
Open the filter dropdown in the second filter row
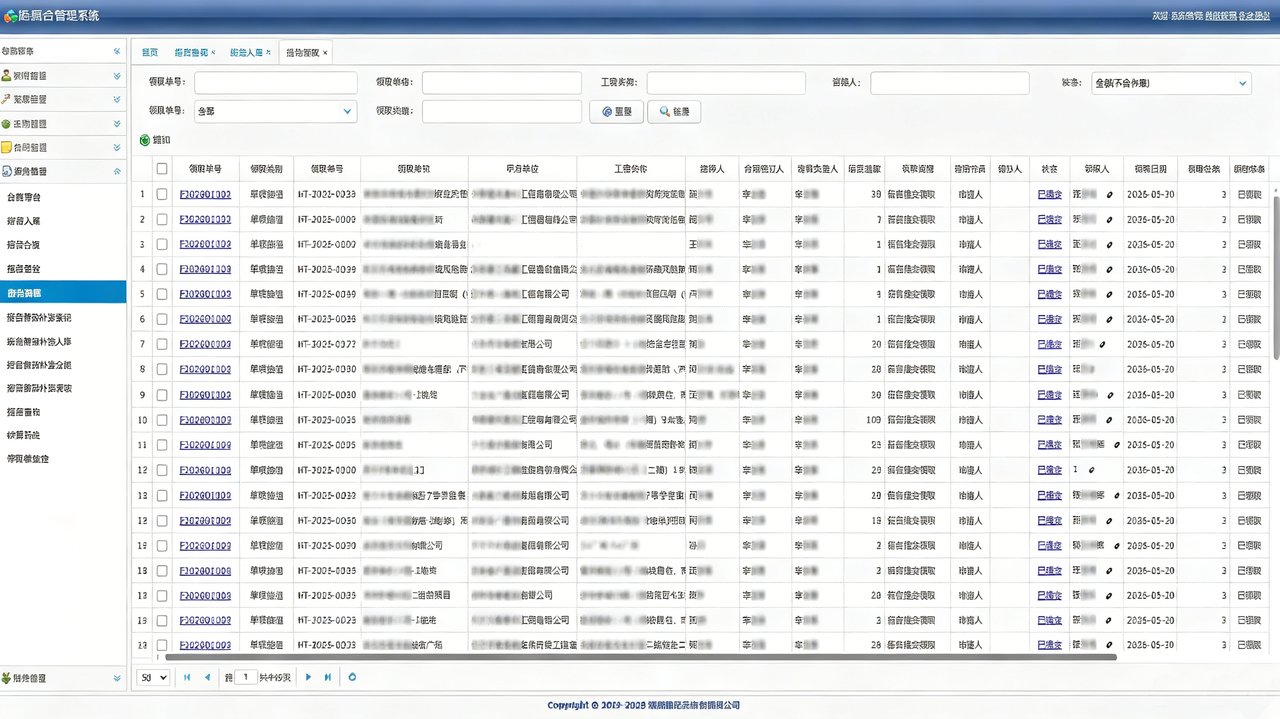(x=275, y=111)
